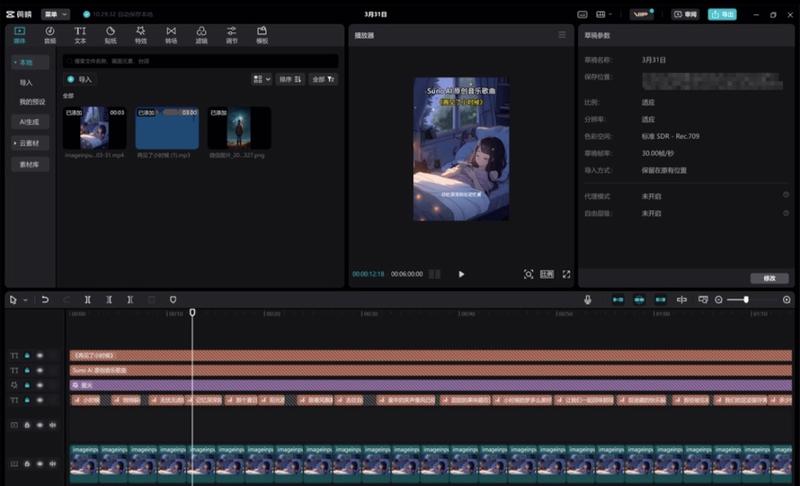This screenshot has height=486, width=800.
Task: Open the 排序 sort options
Action: pos(290,80)
